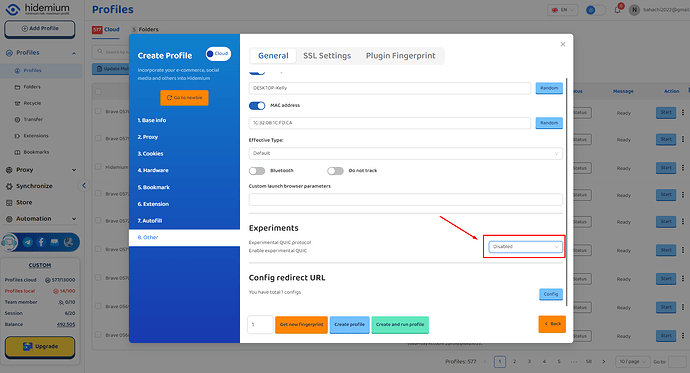This screenshot has width=690, height=373.
Task: Tick the checkbox for the Hidemium profile row
Action: tap(98, 167)
